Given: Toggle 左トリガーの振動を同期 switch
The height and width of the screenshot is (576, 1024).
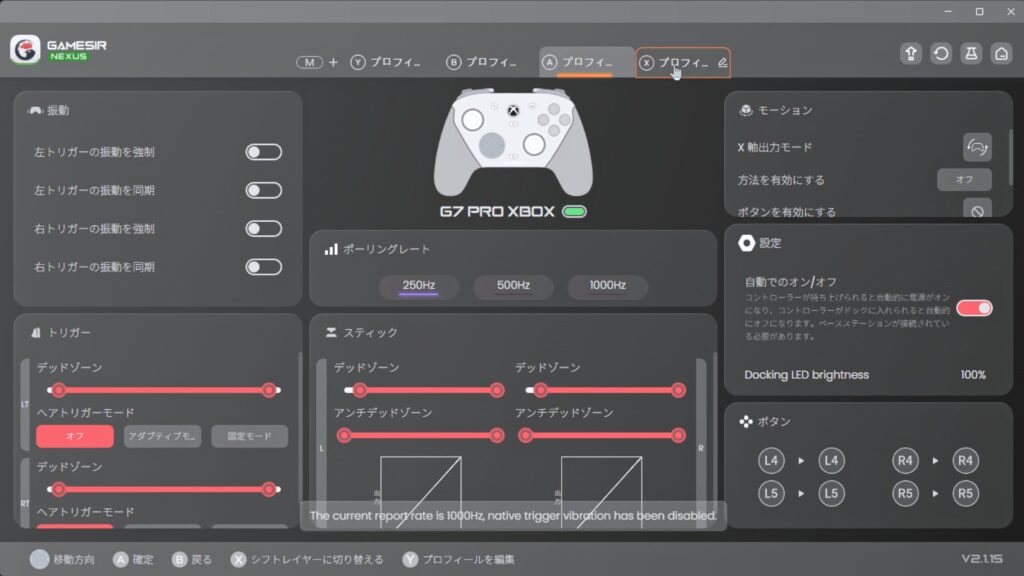Looking at the screenshot, I should 264,190.
